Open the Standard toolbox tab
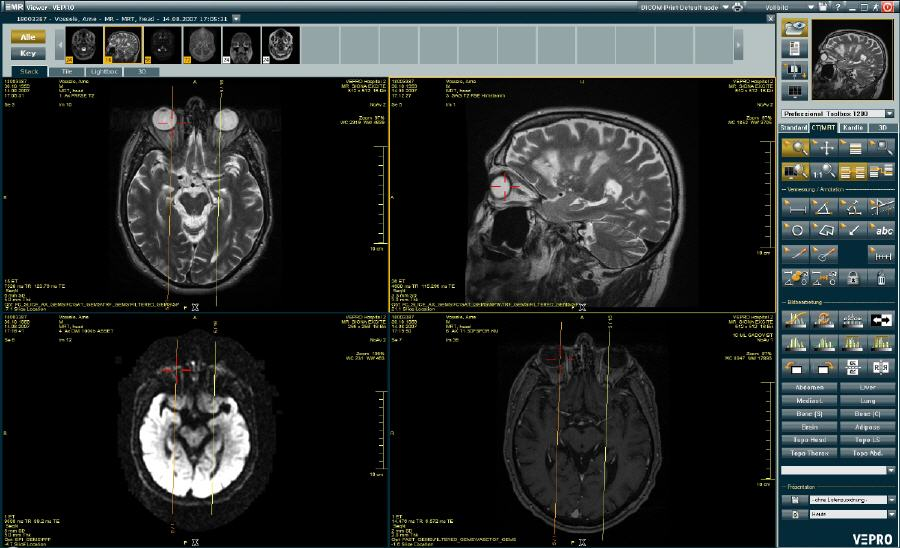 point(794,127)
